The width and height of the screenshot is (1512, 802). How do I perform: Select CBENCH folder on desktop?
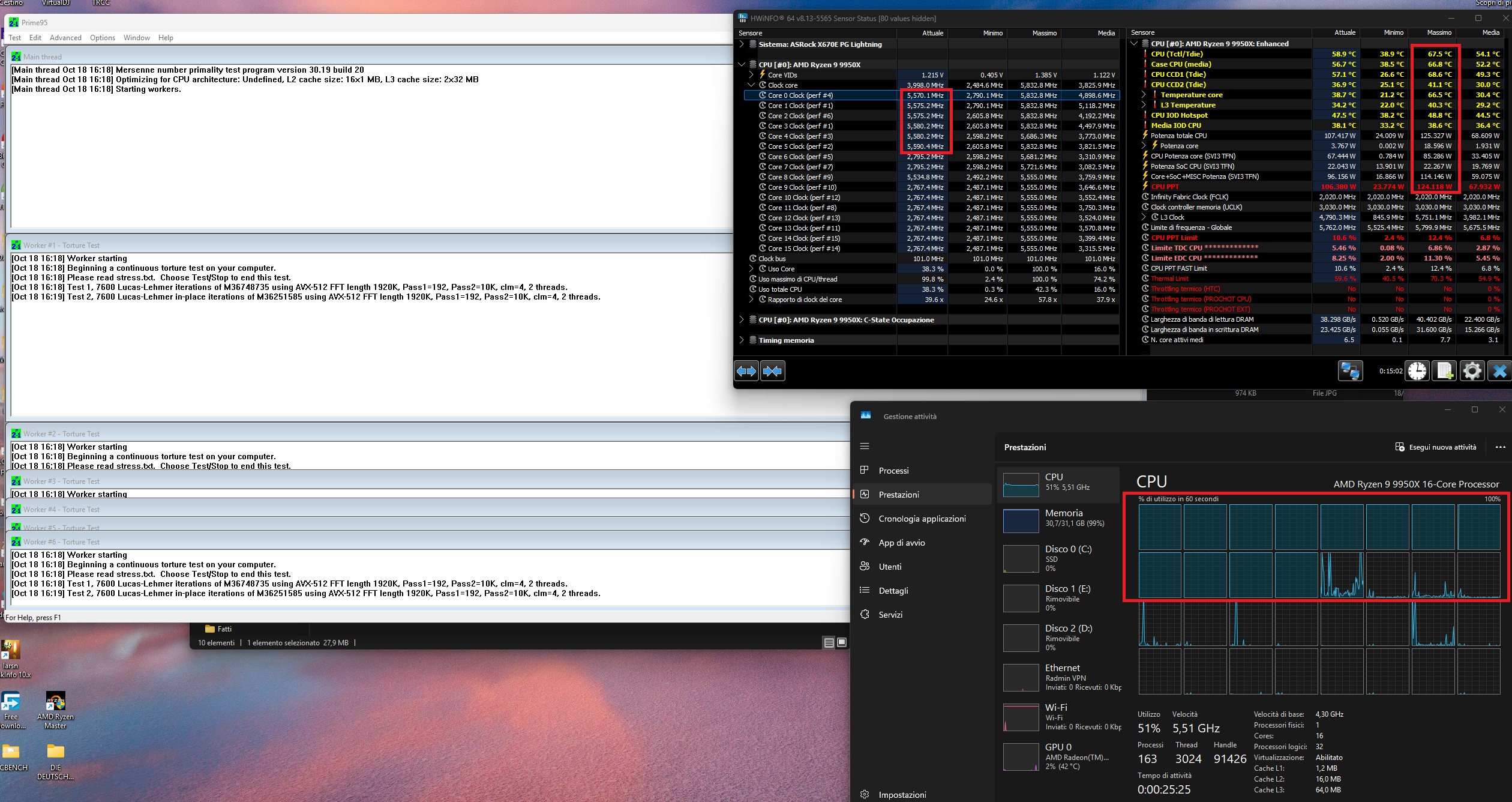click(x=12, y=758)
